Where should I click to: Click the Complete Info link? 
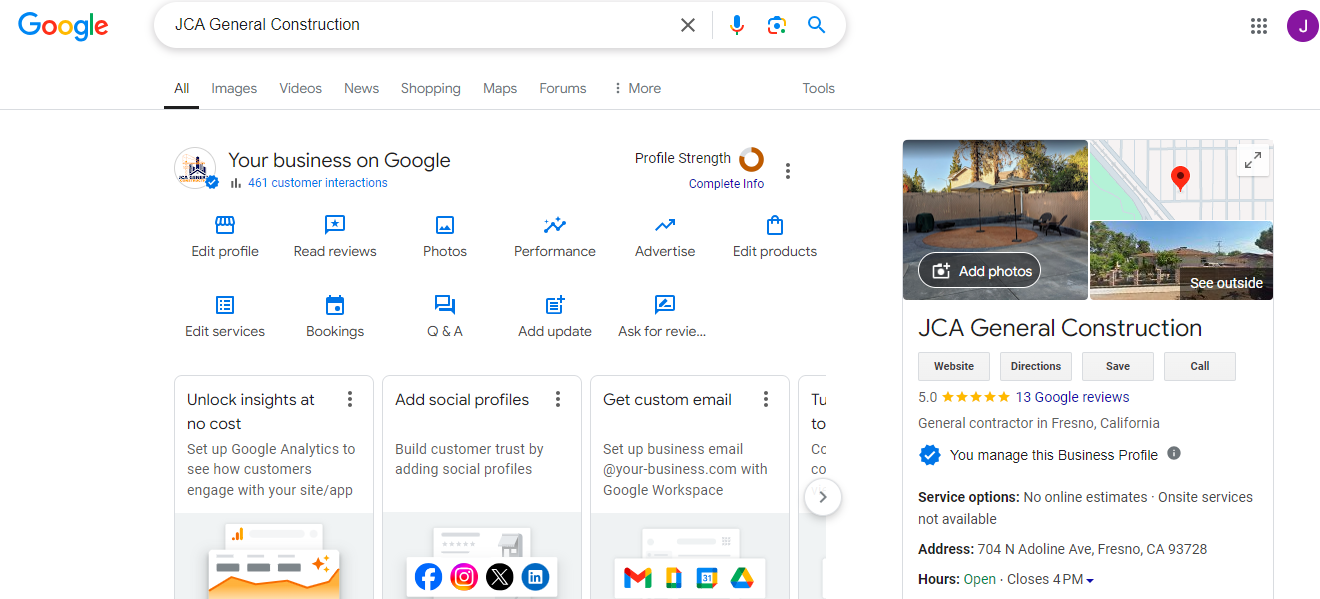point(726,184)
